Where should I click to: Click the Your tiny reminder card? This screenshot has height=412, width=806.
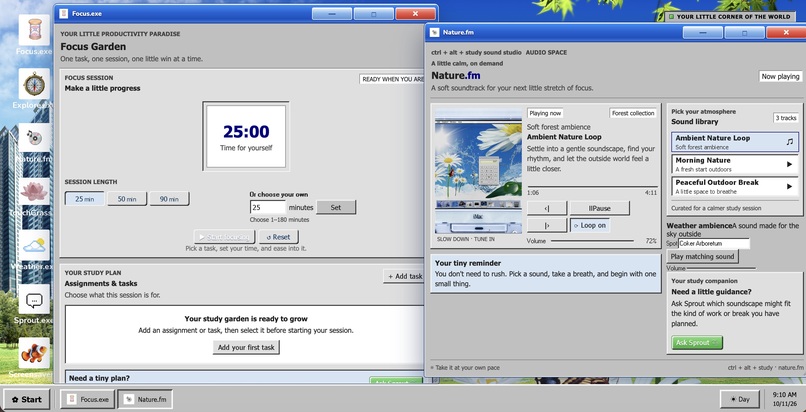click(545, 273)
